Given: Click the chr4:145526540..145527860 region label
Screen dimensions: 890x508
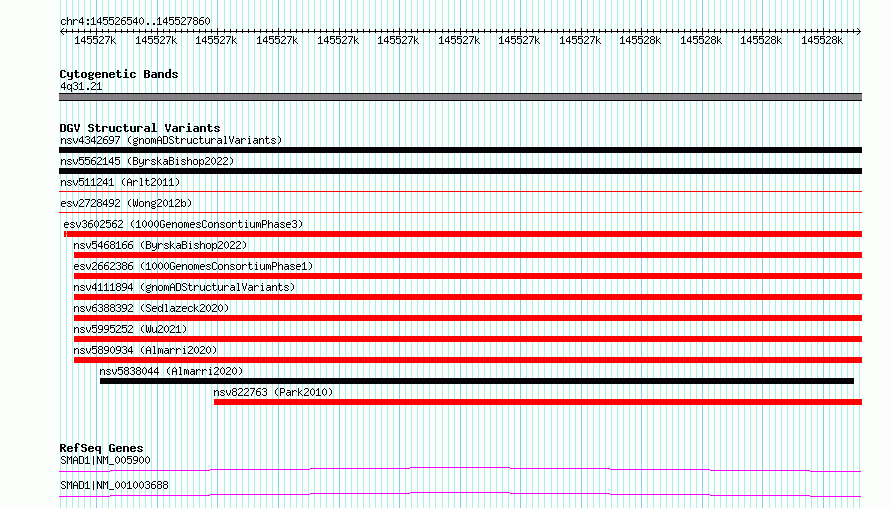Looking at the screenshot, I should (x=135, y=21).
